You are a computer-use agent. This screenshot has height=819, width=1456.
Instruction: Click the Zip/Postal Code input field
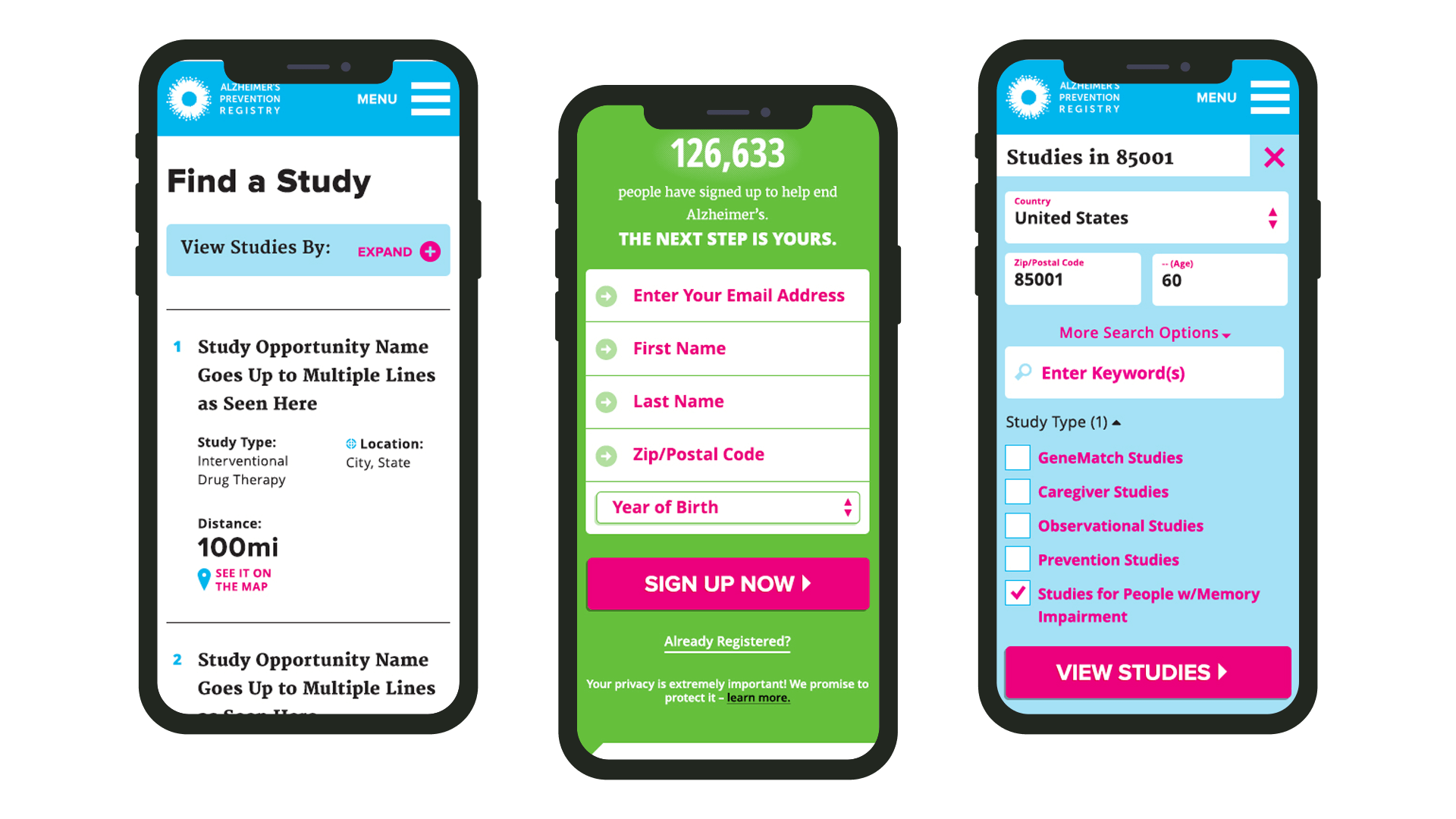coord(727,453)
